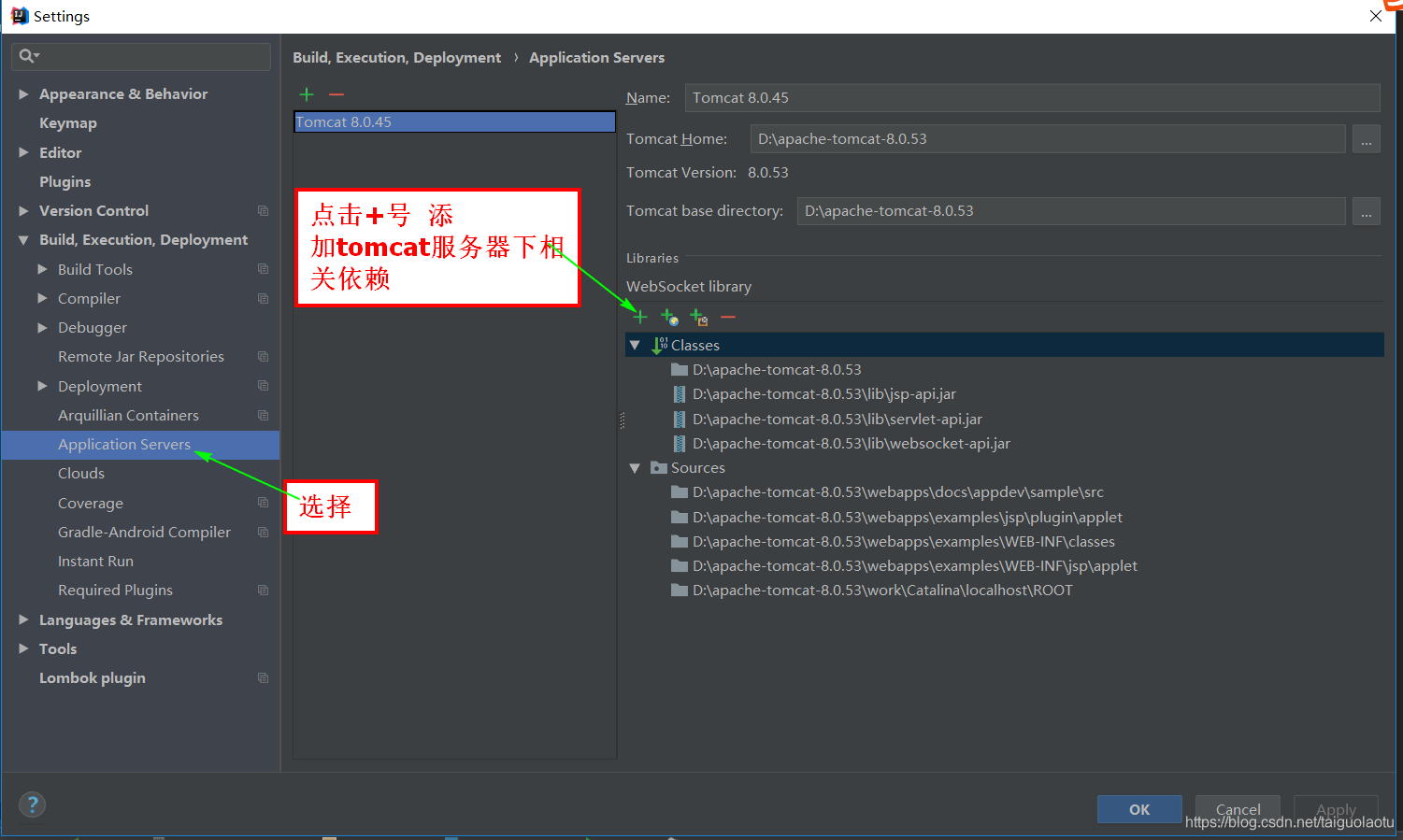Click the project-level icon beside Gradle-Android Compiler
Image resolution: width=1403 pixels, height=840 pixels.
[x=263, y=533]
